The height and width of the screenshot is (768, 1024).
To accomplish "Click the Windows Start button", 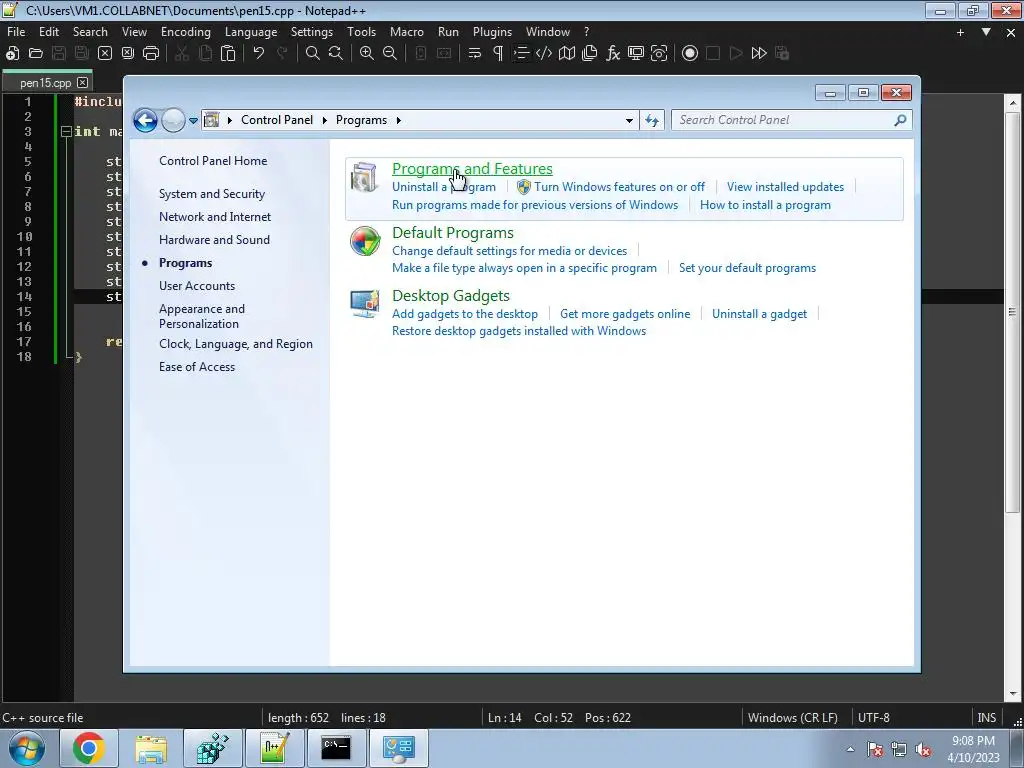I will pyautogui.click(x=27, y=748).
